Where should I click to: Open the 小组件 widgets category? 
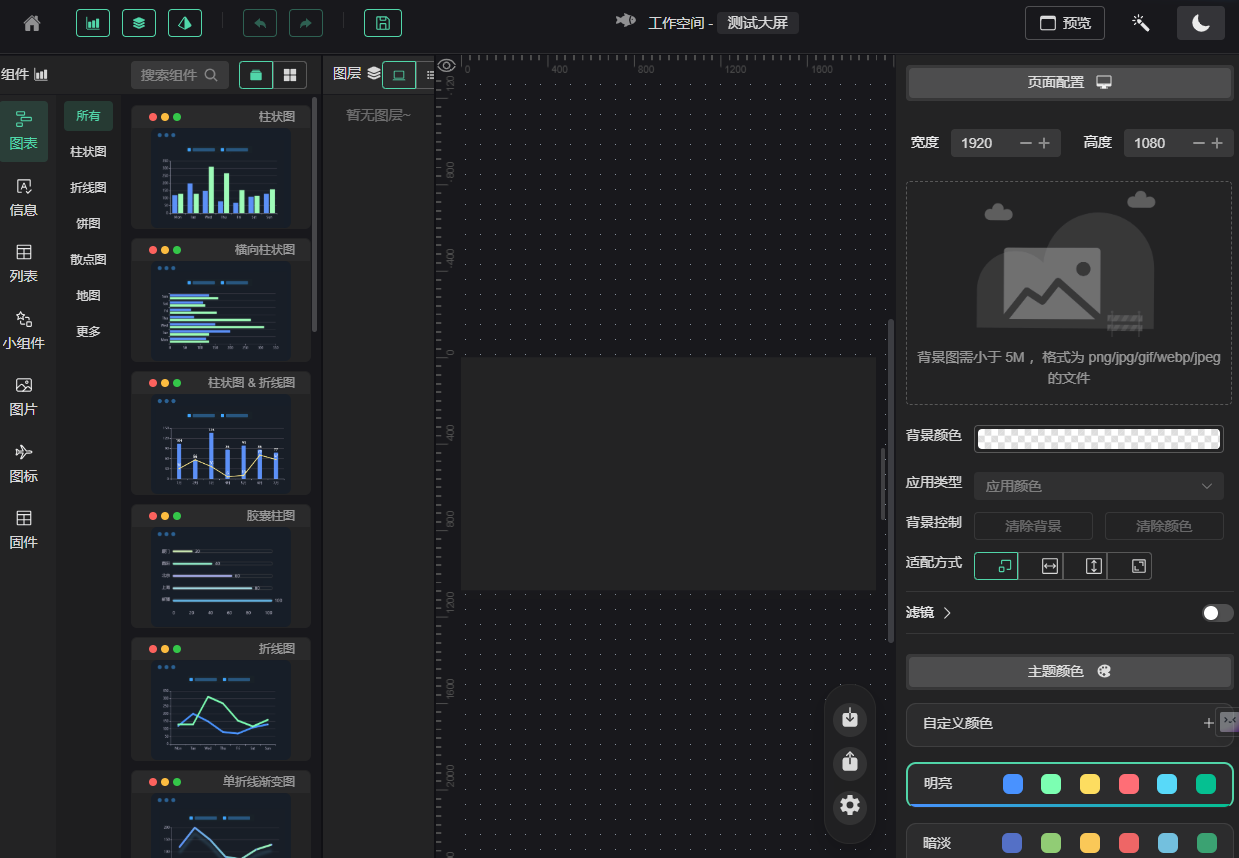coord(24,331)
